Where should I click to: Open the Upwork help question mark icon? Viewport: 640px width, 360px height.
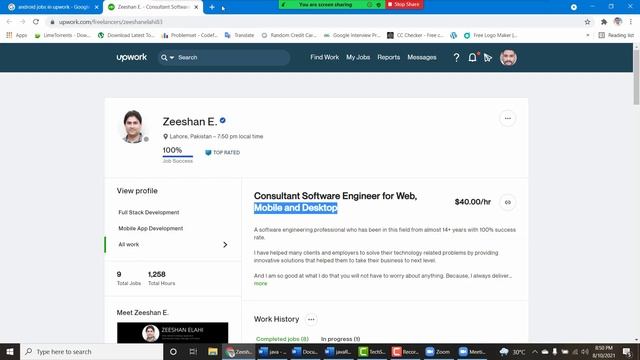pyautogui.click(x=456, y=58)
